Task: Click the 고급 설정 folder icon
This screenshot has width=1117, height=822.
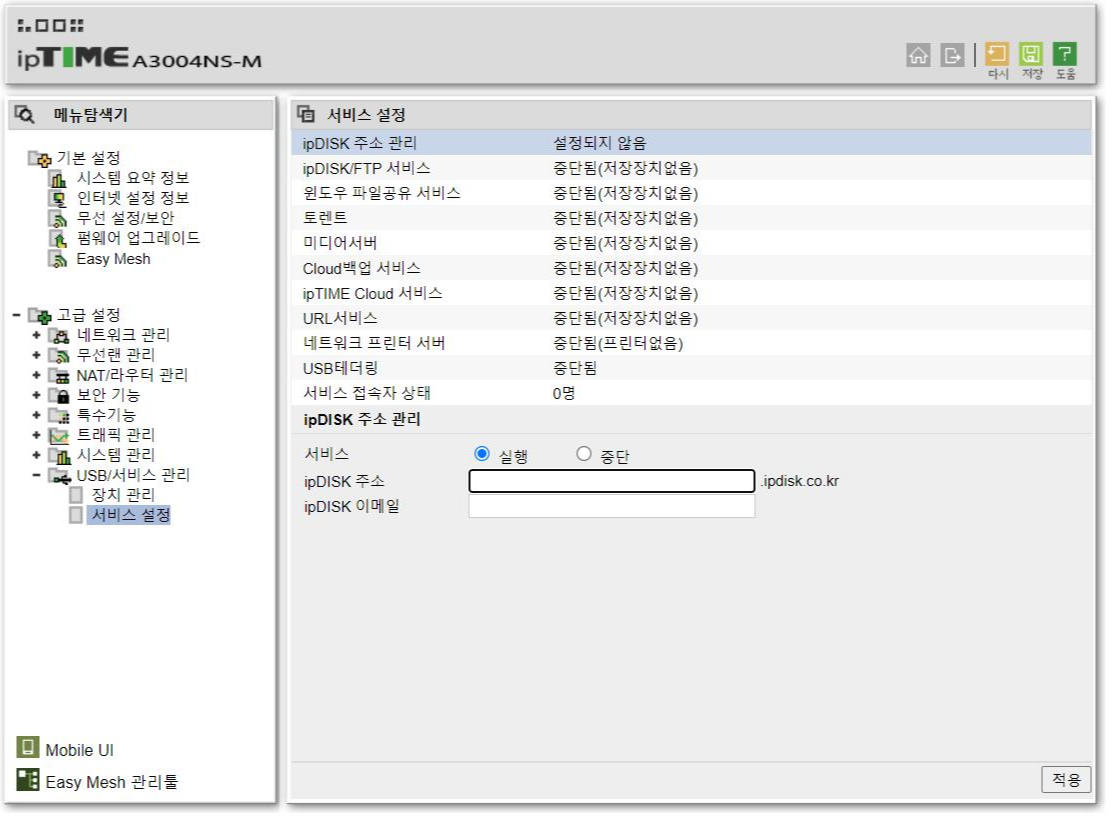Action: tap(40, 315)
